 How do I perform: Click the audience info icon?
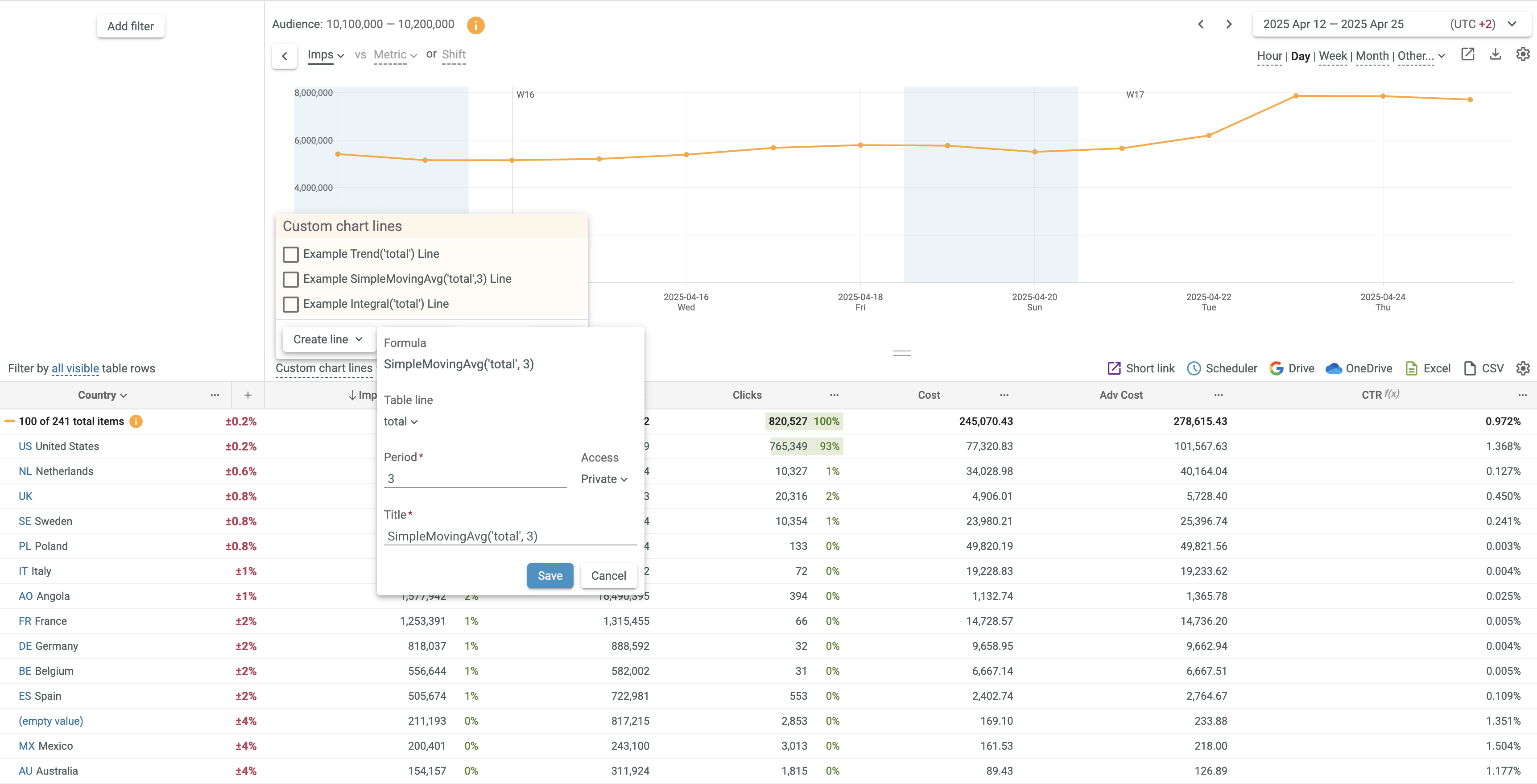[475, 25]
